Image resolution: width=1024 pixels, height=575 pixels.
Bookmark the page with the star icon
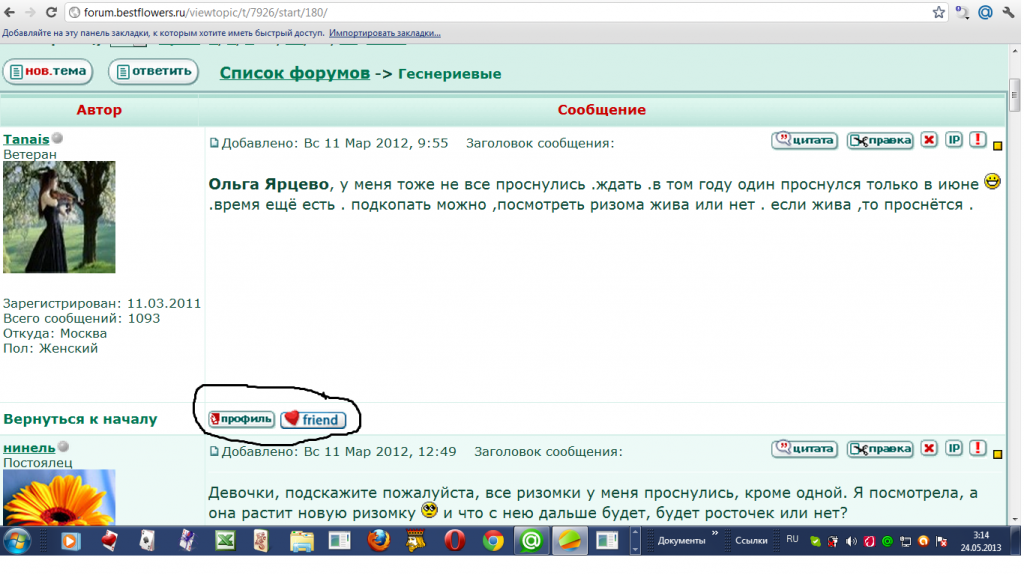point(939,13)
